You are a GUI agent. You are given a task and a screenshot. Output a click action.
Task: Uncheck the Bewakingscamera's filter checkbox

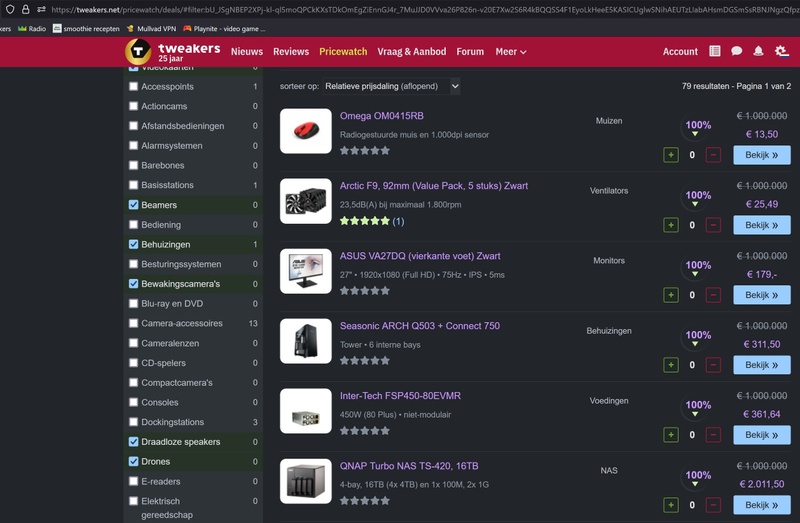(x=134, y=284)
